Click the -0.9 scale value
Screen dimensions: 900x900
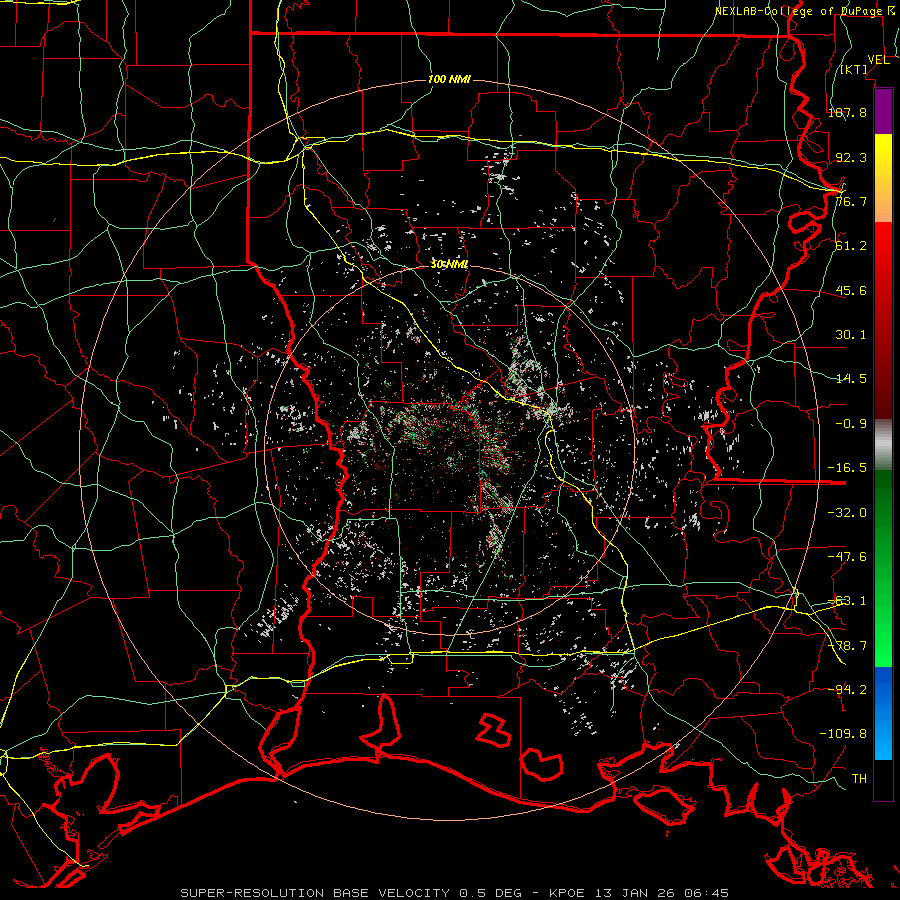coord(851,424)
